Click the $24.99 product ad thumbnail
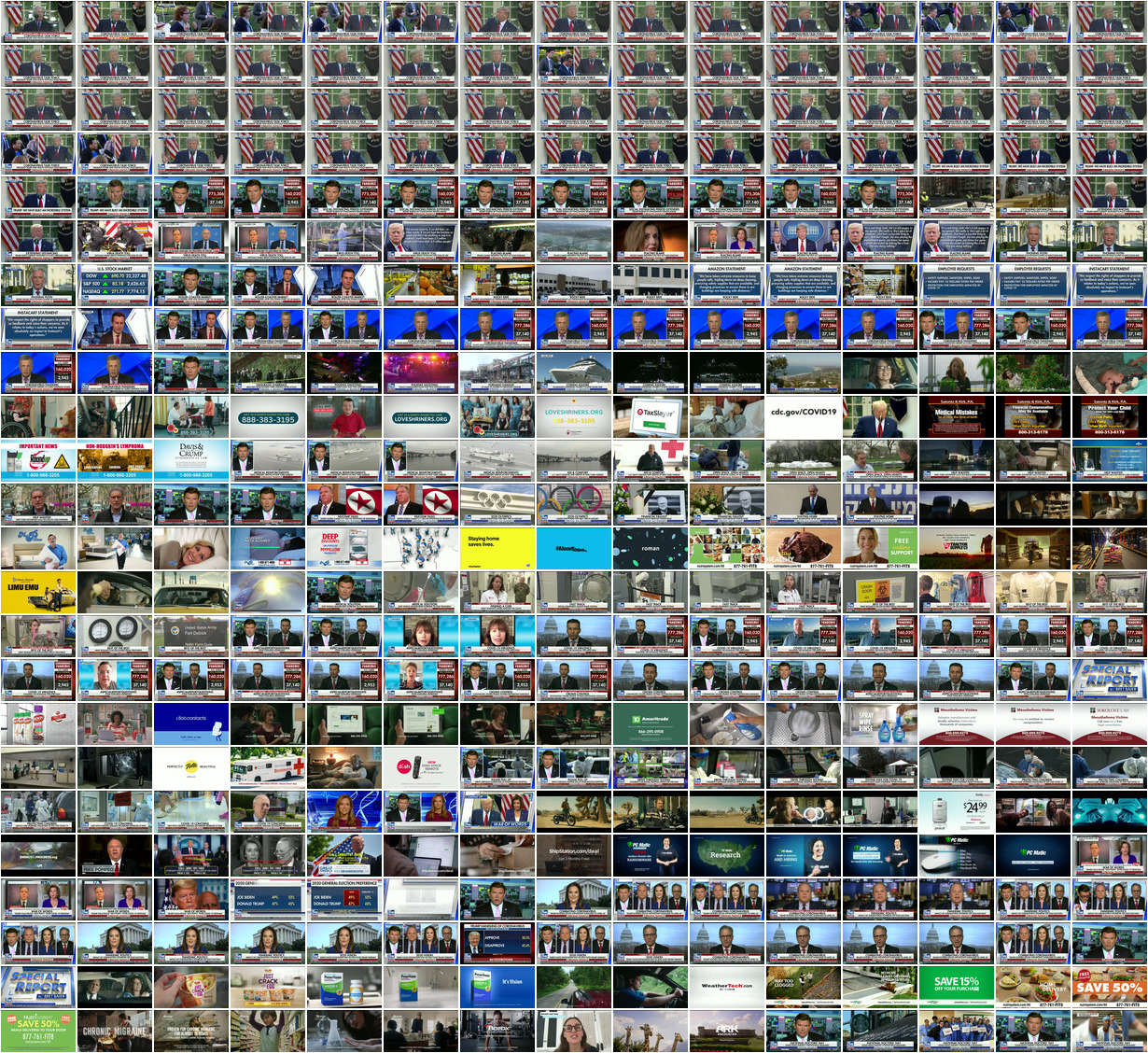The width and height of the screenshot is (1148, 1053). pyautogui.click(x=956, y=811)
